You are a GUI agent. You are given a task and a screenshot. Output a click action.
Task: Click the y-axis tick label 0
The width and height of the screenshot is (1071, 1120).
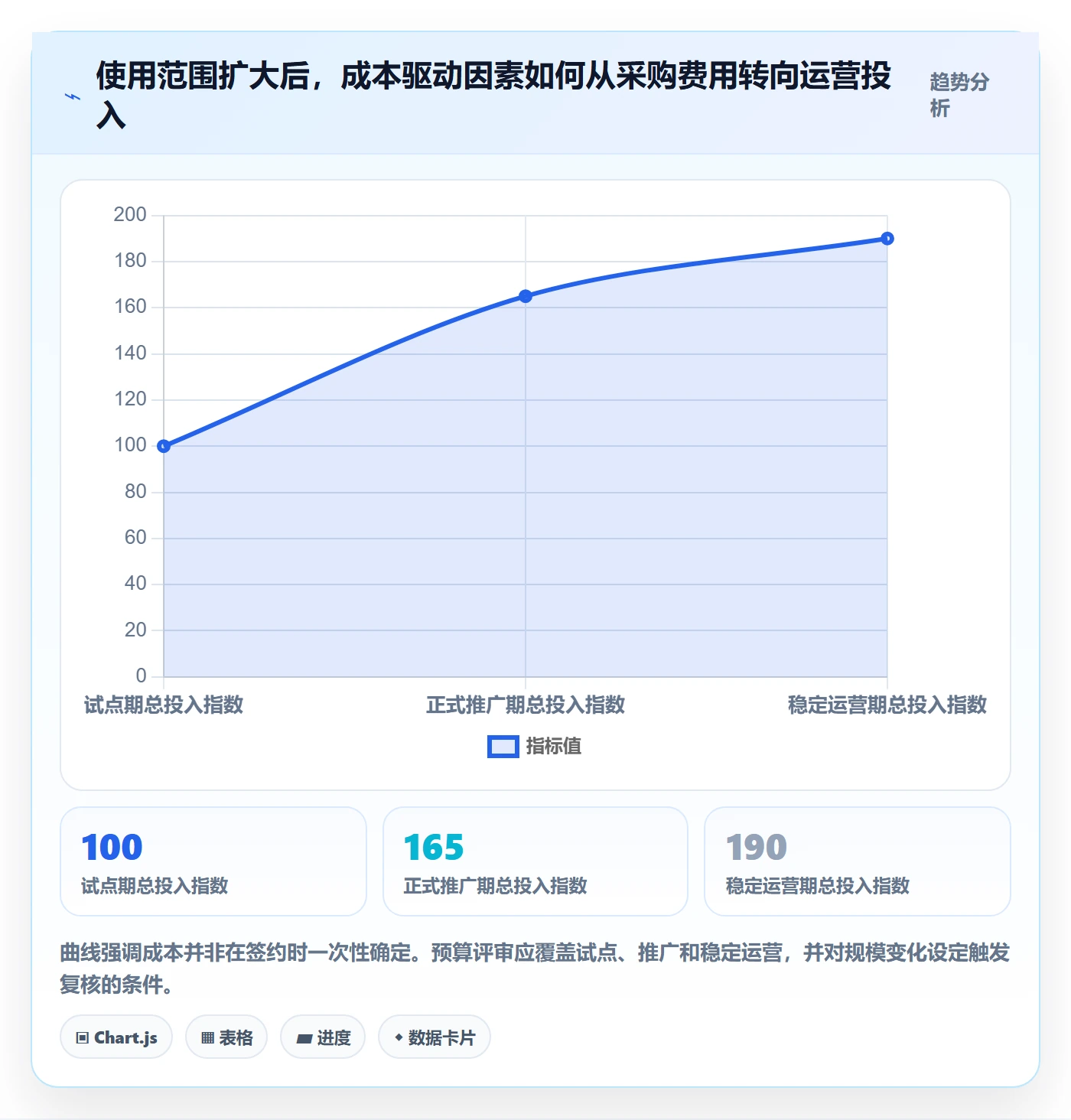(141, 676)
